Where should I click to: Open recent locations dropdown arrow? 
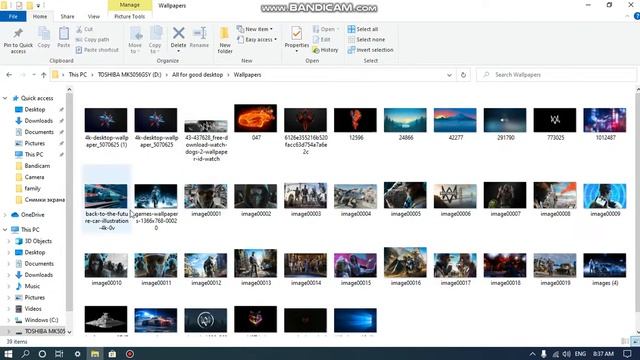click(x=33, y=75)
